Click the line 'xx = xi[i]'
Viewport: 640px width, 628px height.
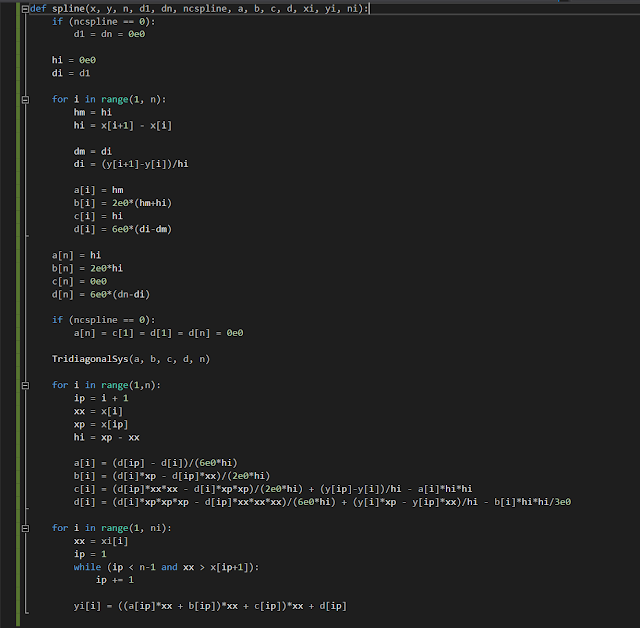[101, 541]
